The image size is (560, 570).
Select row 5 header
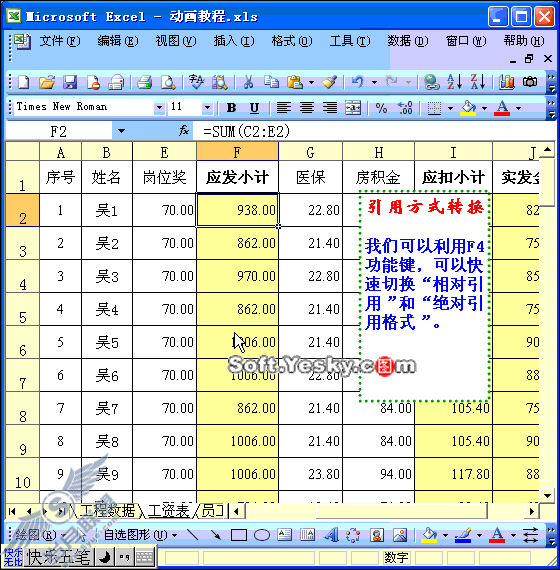(23, 309)
